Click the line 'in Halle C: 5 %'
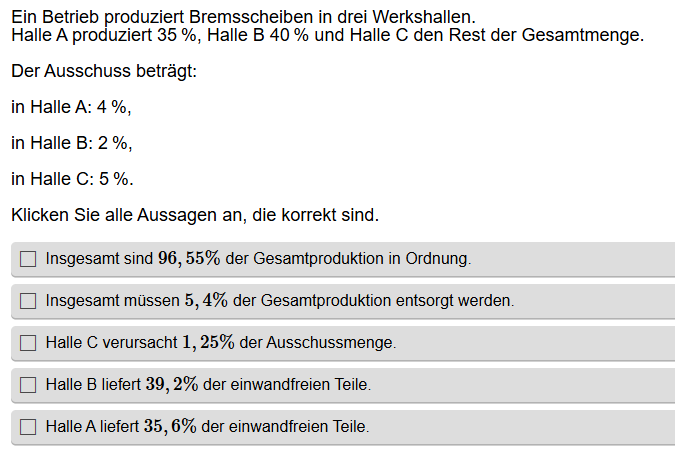675x454 pixels. (x=72, y=179)
